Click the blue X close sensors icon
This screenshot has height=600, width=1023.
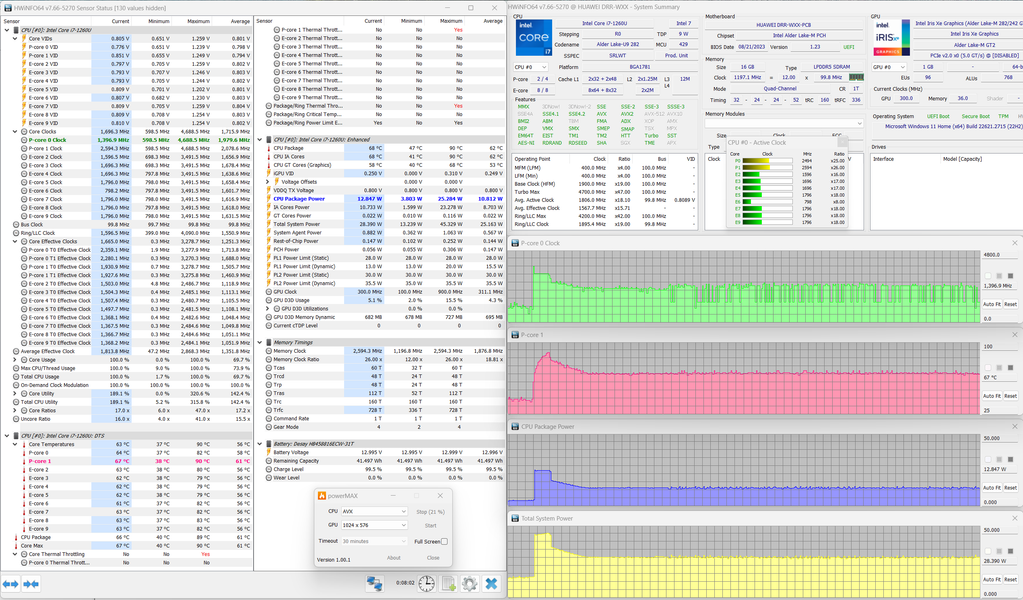[x=492, y=583]
